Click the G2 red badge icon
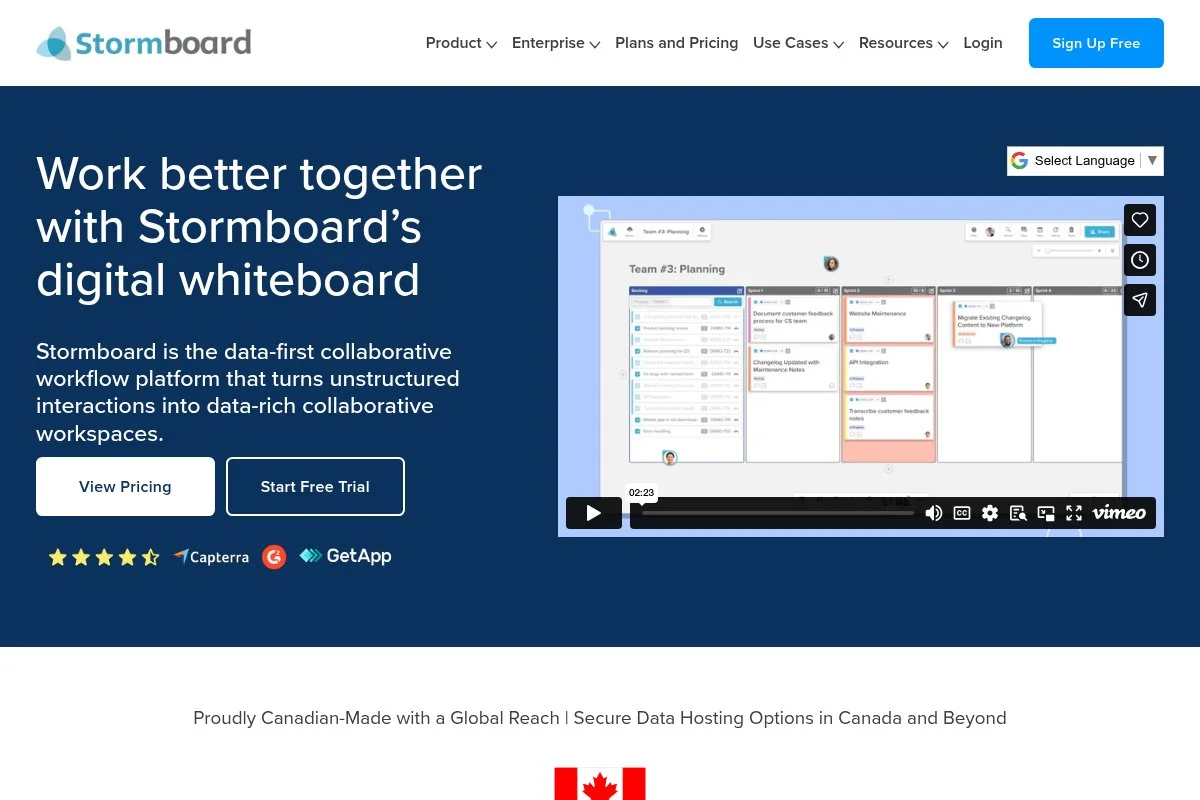 coord(274,557)
